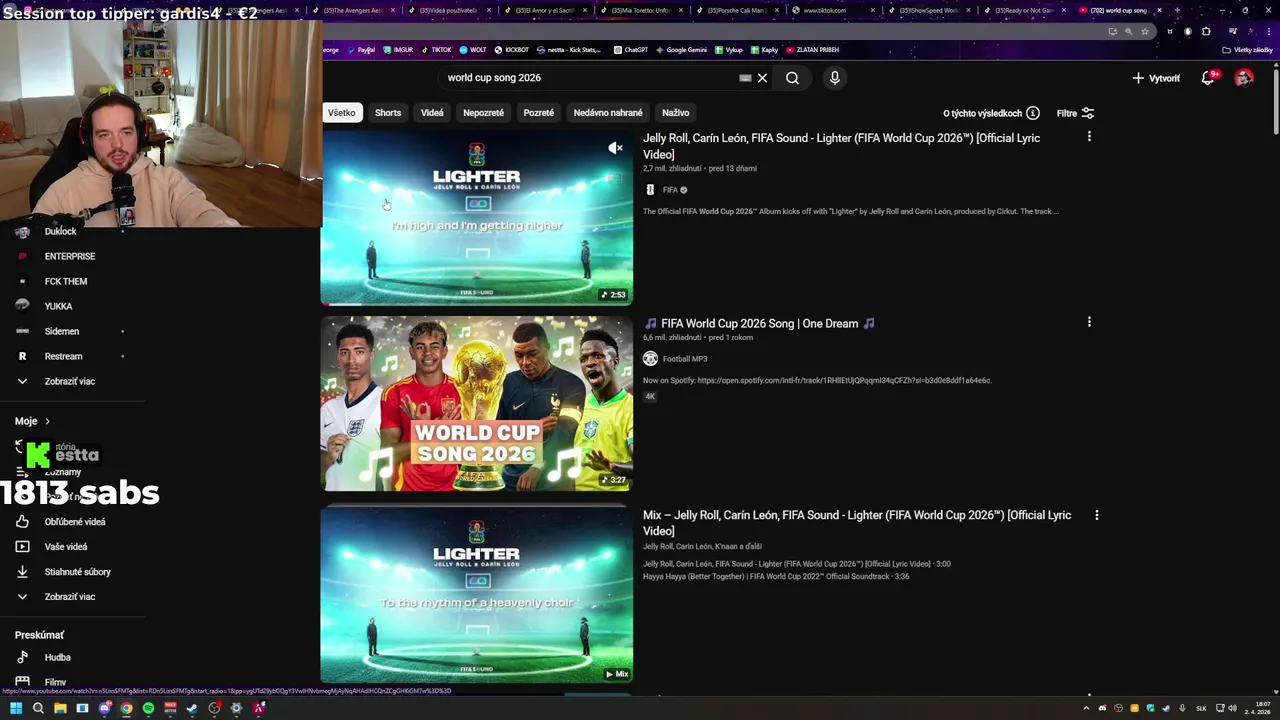This screenshot has height=720, width=1280.
Task: Open Obľúbené videá liked videos
Action: click(x=75, y=522)
